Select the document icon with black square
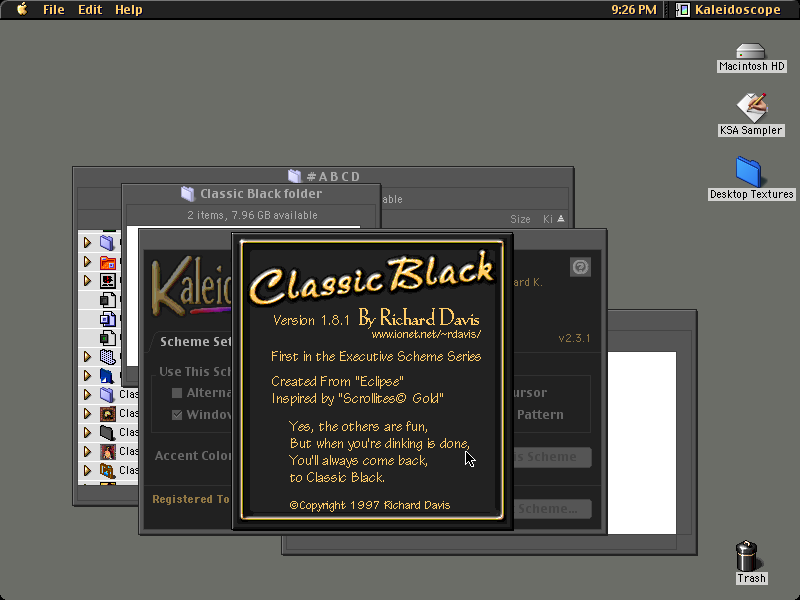800x600 pixels. pyautogui.click(x=107, y=300)
